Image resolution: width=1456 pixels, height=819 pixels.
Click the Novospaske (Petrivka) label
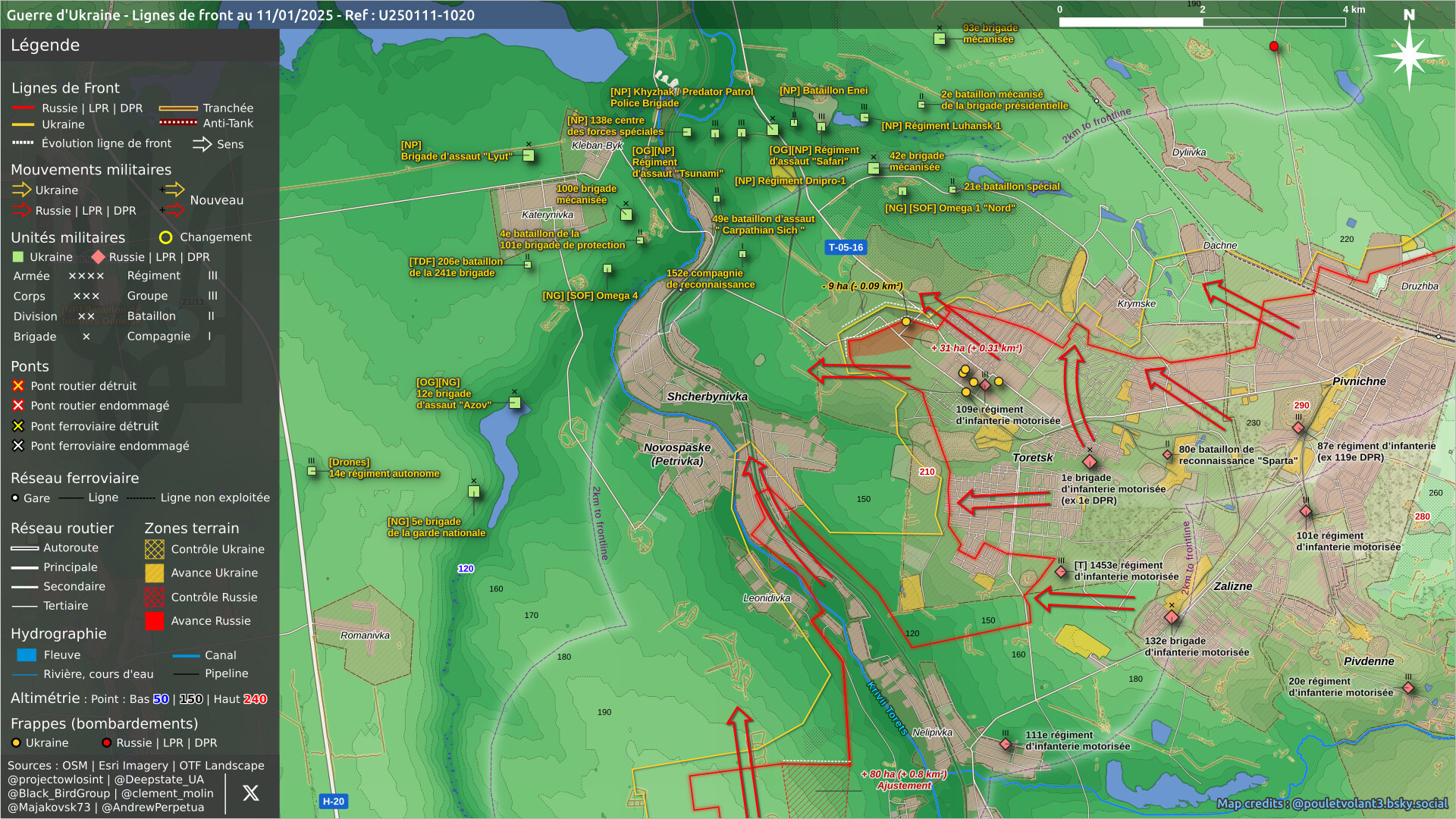click(677, 454)
